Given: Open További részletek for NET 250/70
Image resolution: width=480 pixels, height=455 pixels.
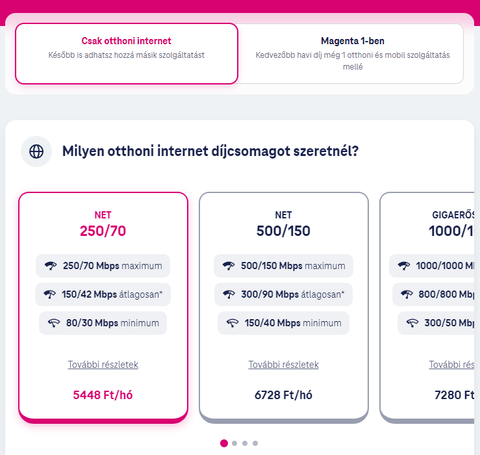Looking at the screenshot, I should click(103, 365).
